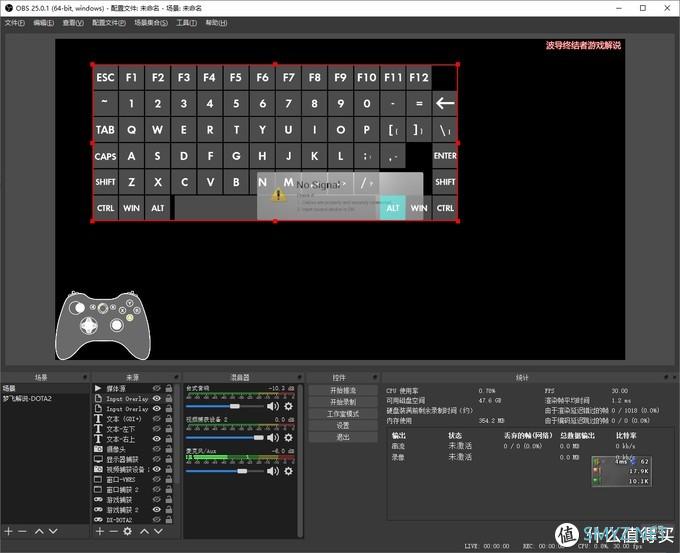
Task: Click the play icon of 媒体源 source
Action: (98, 388)
